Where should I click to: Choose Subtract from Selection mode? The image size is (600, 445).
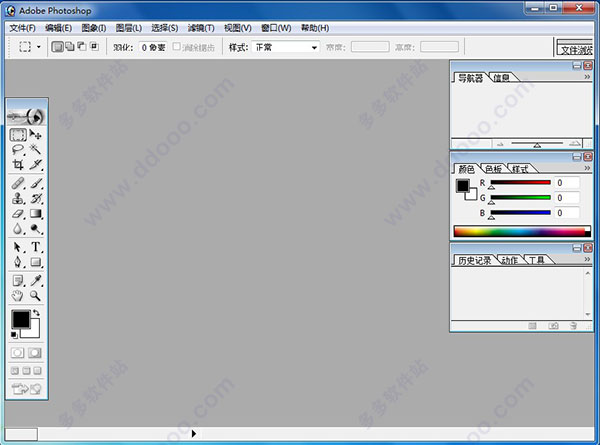[82, 47]
